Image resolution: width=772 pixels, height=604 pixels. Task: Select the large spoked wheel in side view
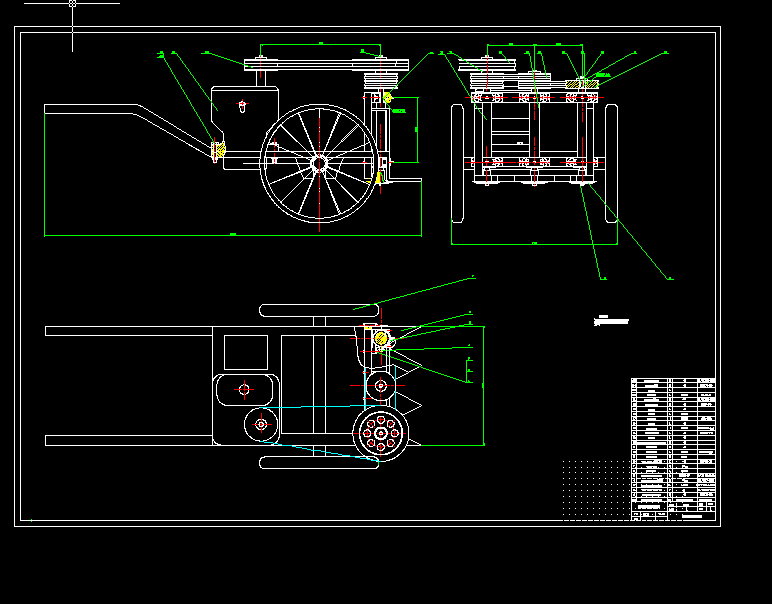(320, 163)
